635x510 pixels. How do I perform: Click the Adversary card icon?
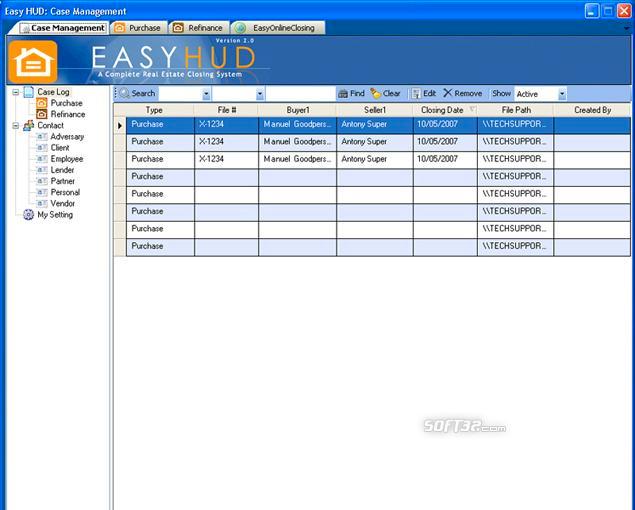tap(42, 137)
